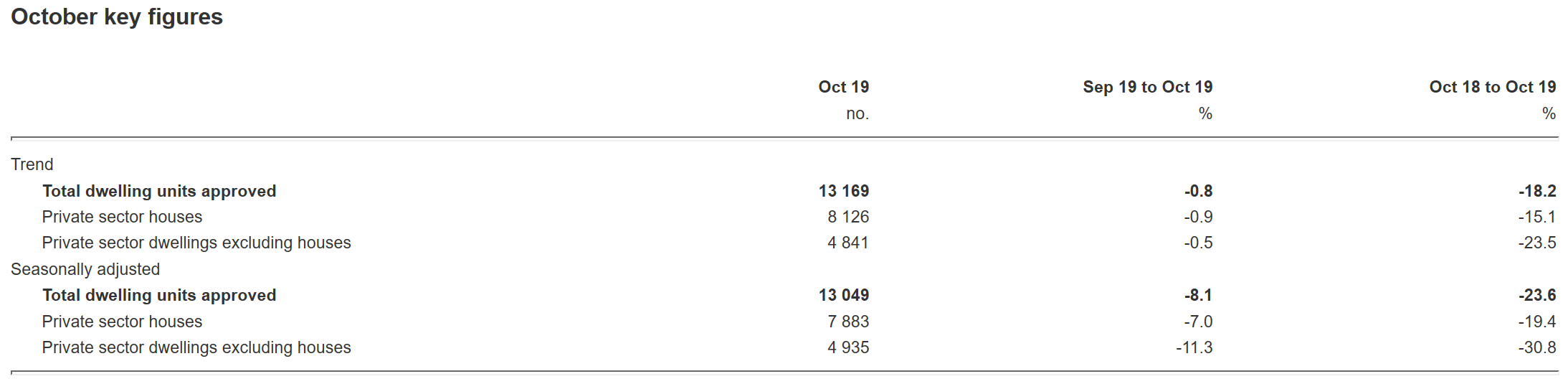Click the -30.8 percentage value

tap(1536, 347)
